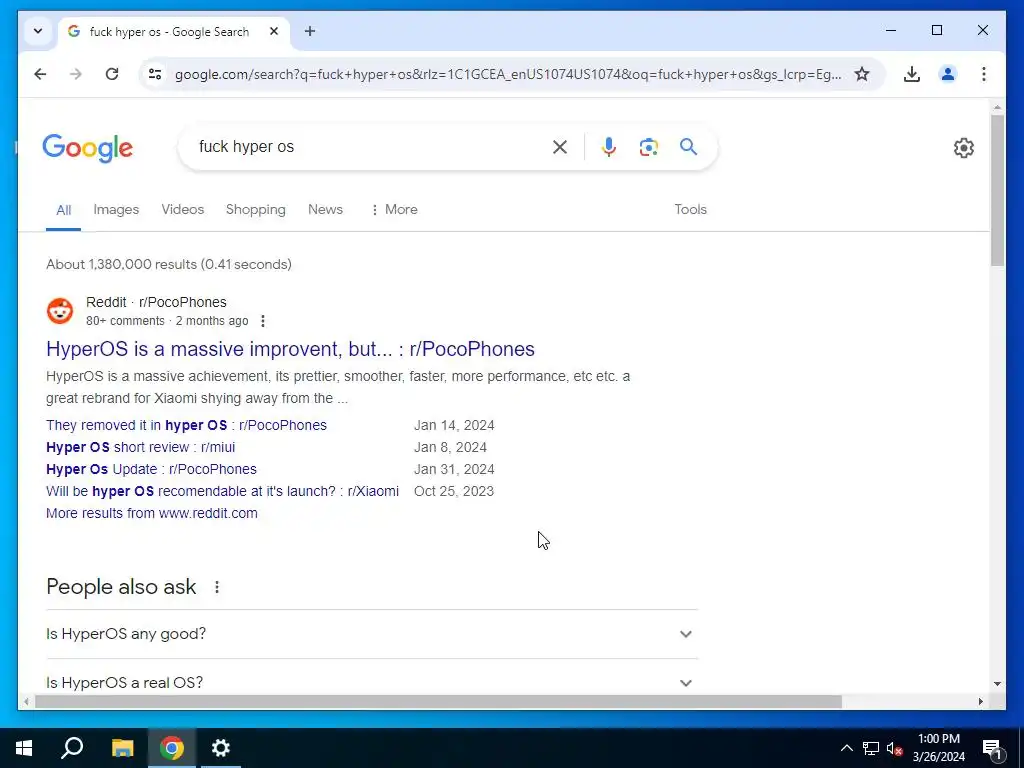1024x768 pixels.
Task: Switch to Videos results
Action: click(183, 210)
